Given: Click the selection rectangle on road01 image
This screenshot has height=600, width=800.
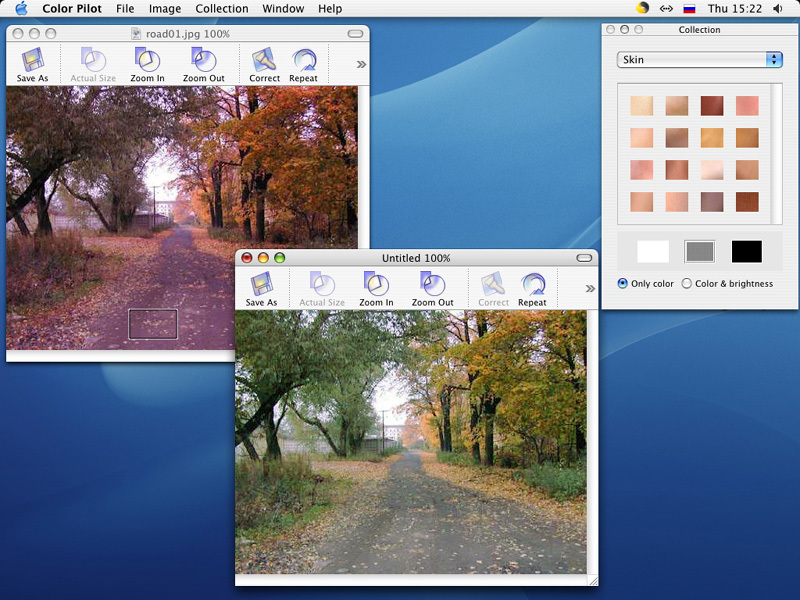Looking at the screenshot, I should point(153,324).
